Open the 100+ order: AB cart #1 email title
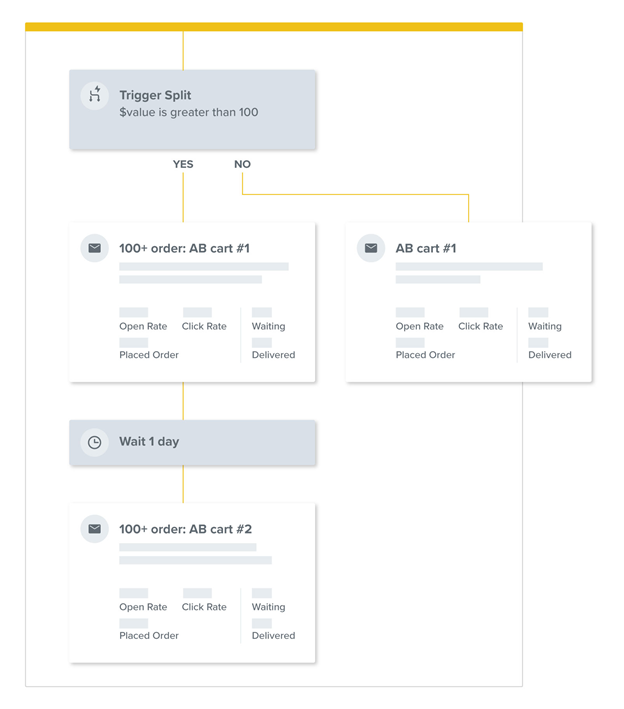 [x=184, y=249]
